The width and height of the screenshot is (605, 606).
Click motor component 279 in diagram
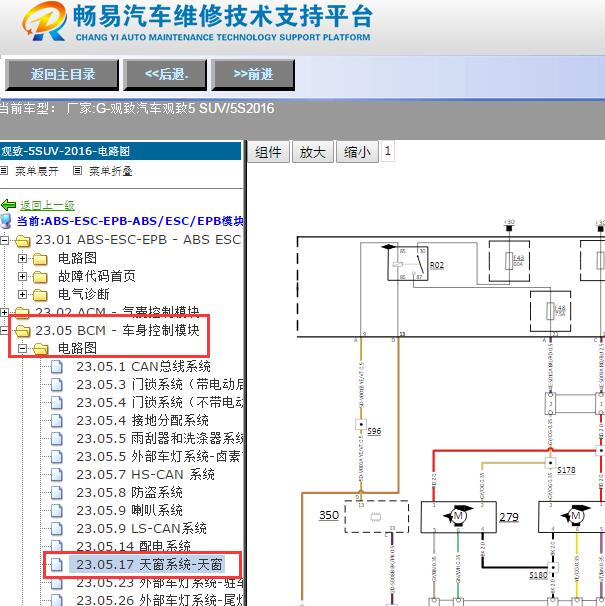[x=458, y=517]
